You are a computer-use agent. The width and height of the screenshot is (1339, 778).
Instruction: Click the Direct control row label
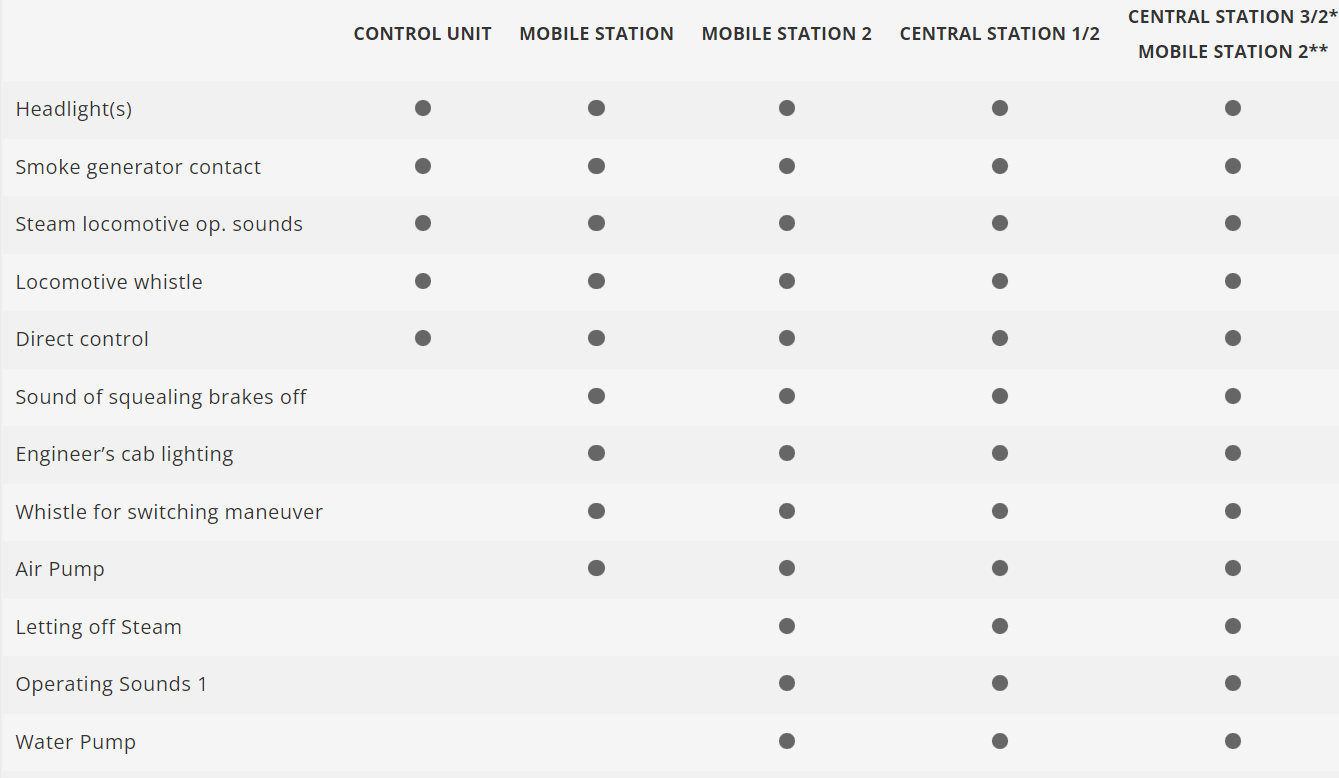[82, 339]
